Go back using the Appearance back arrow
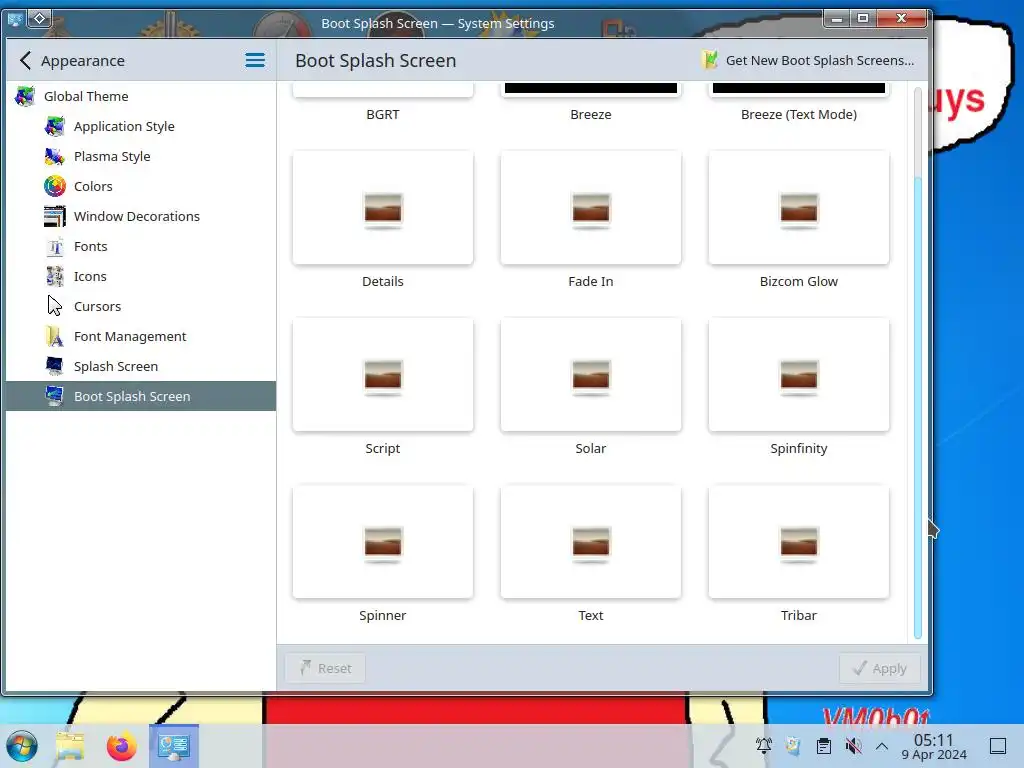 pos(25,61)
